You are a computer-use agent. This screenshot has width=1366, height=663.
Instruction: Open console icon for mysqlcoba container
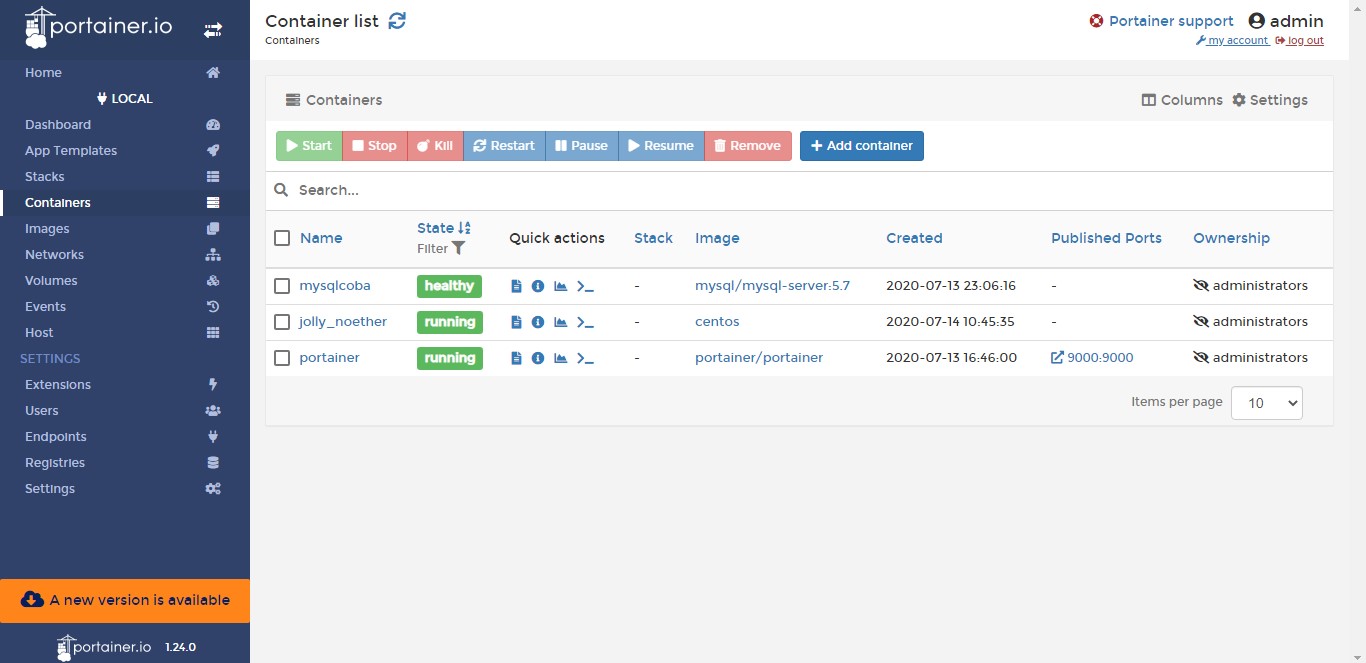[586, 286]
